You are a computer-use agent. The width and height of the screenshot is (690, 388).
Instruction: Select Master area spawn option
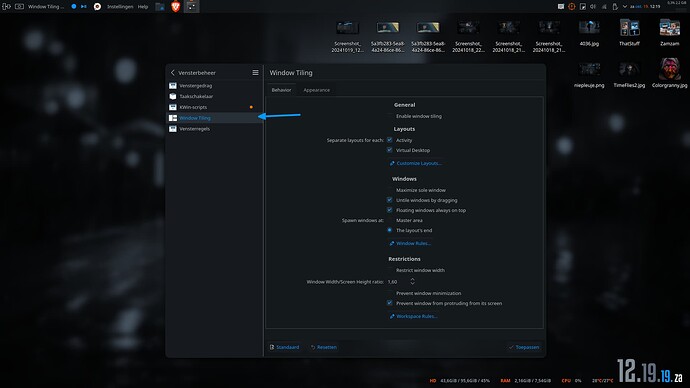(389, 220)
